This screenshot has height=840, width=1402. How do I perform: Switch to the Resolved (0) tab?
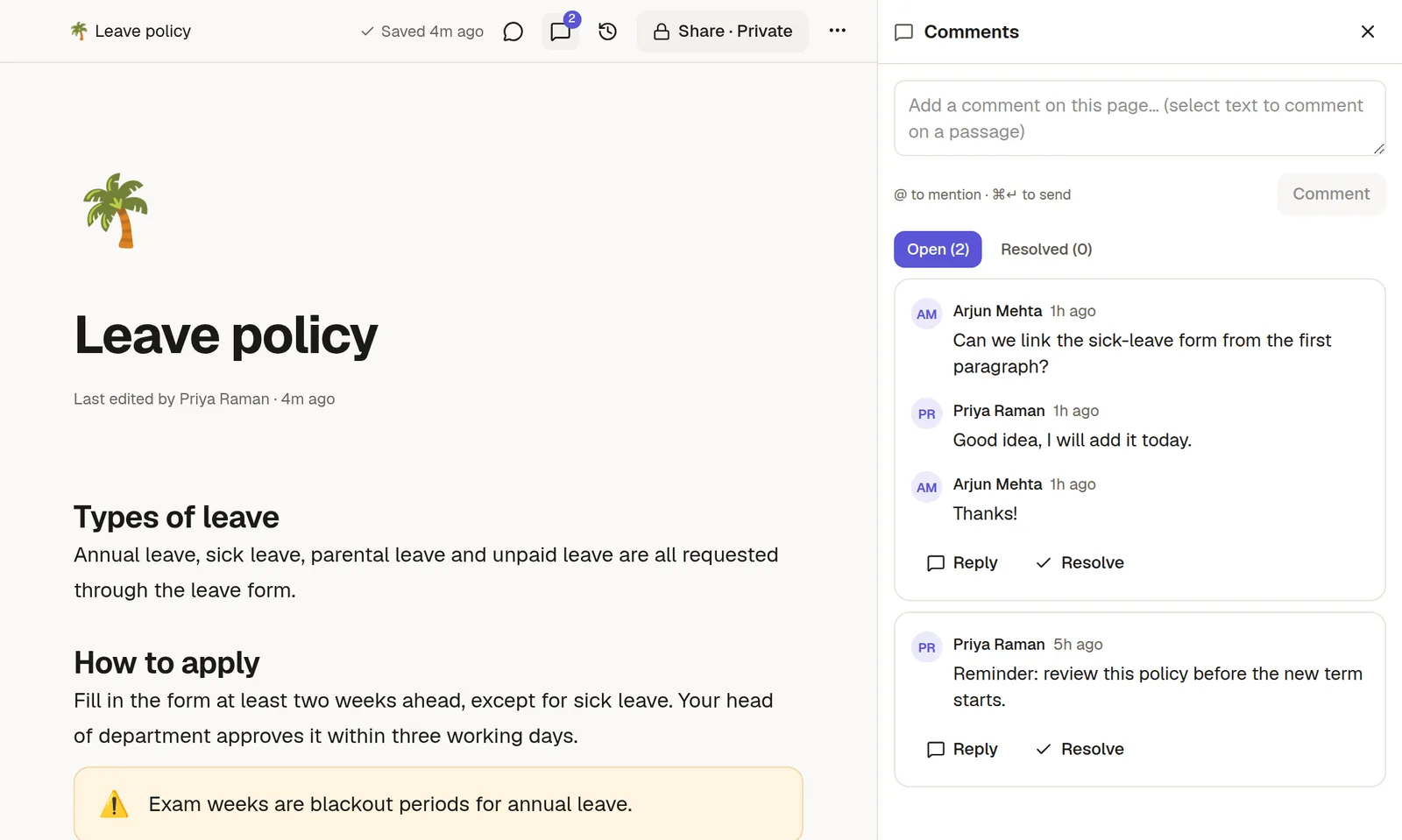(1046, 249)
